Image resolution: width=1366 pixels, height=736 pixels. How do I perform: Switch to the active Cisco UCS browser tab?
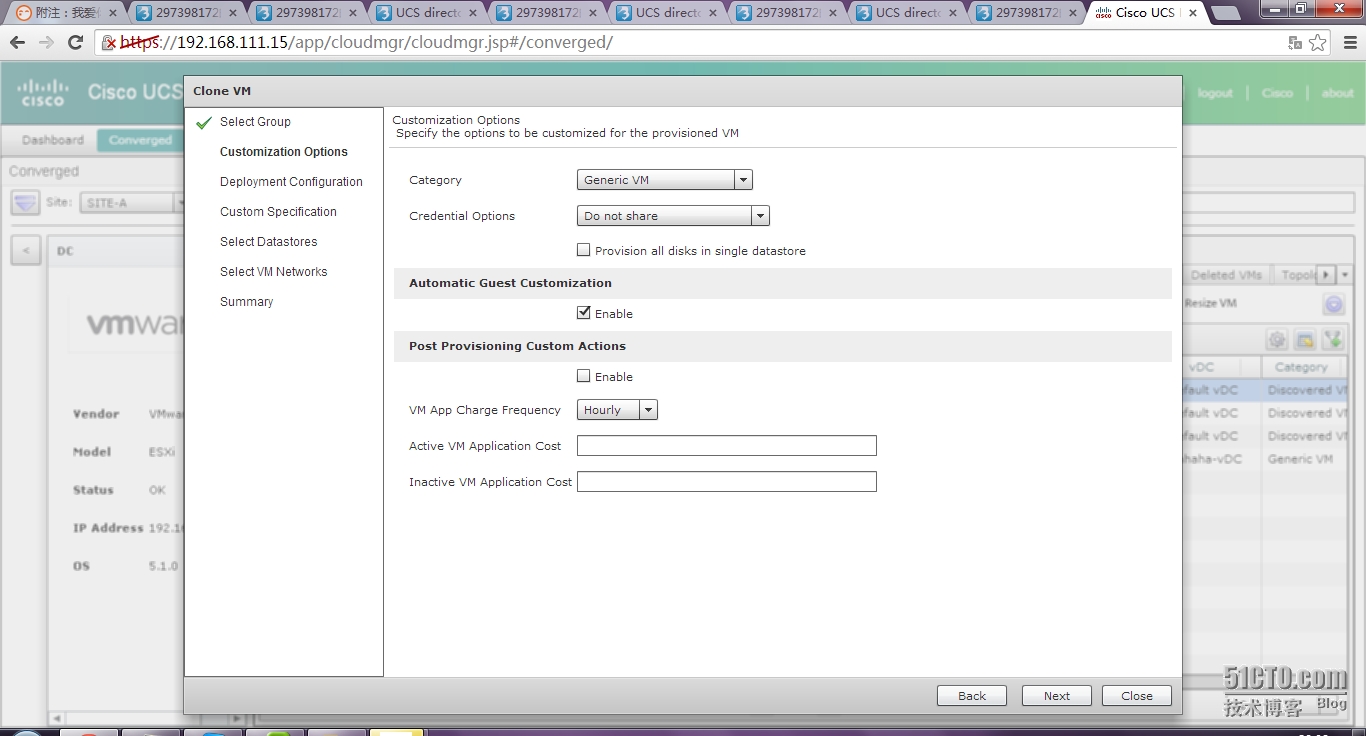1146,13
